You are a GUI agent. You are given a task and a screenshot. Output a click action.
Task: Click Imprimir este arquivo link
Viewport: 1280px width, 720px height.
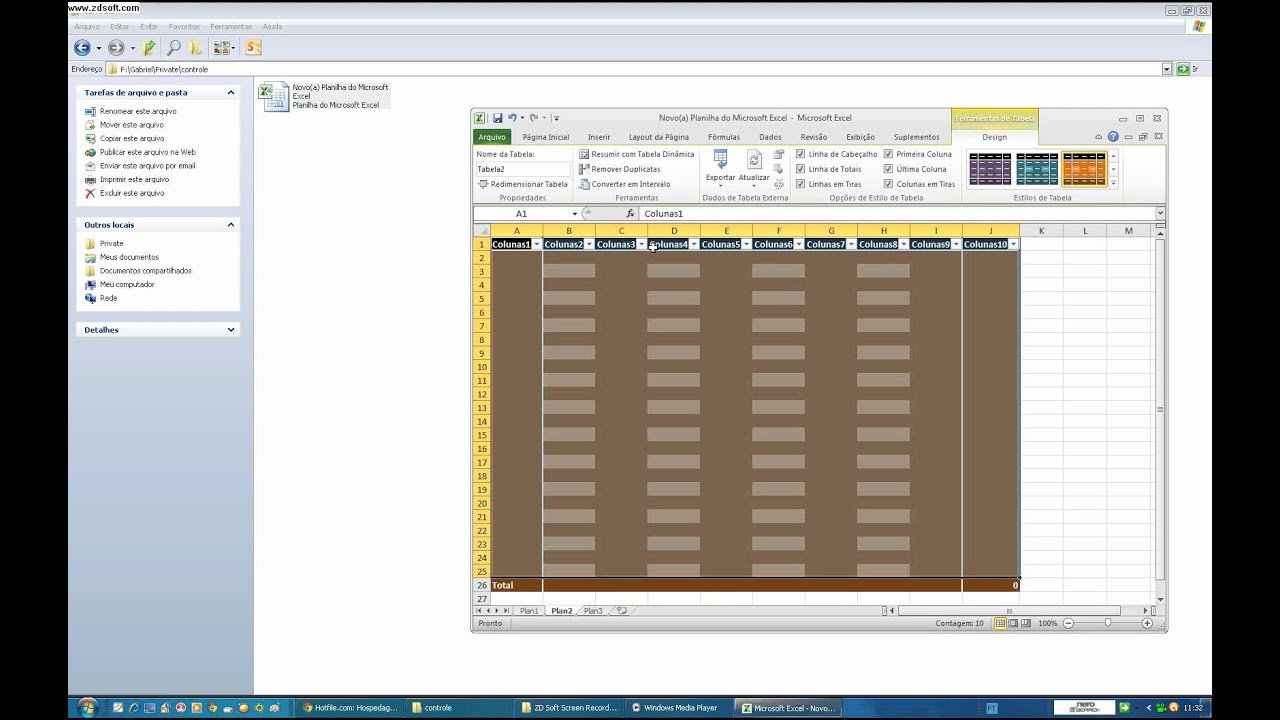point(134,179)
